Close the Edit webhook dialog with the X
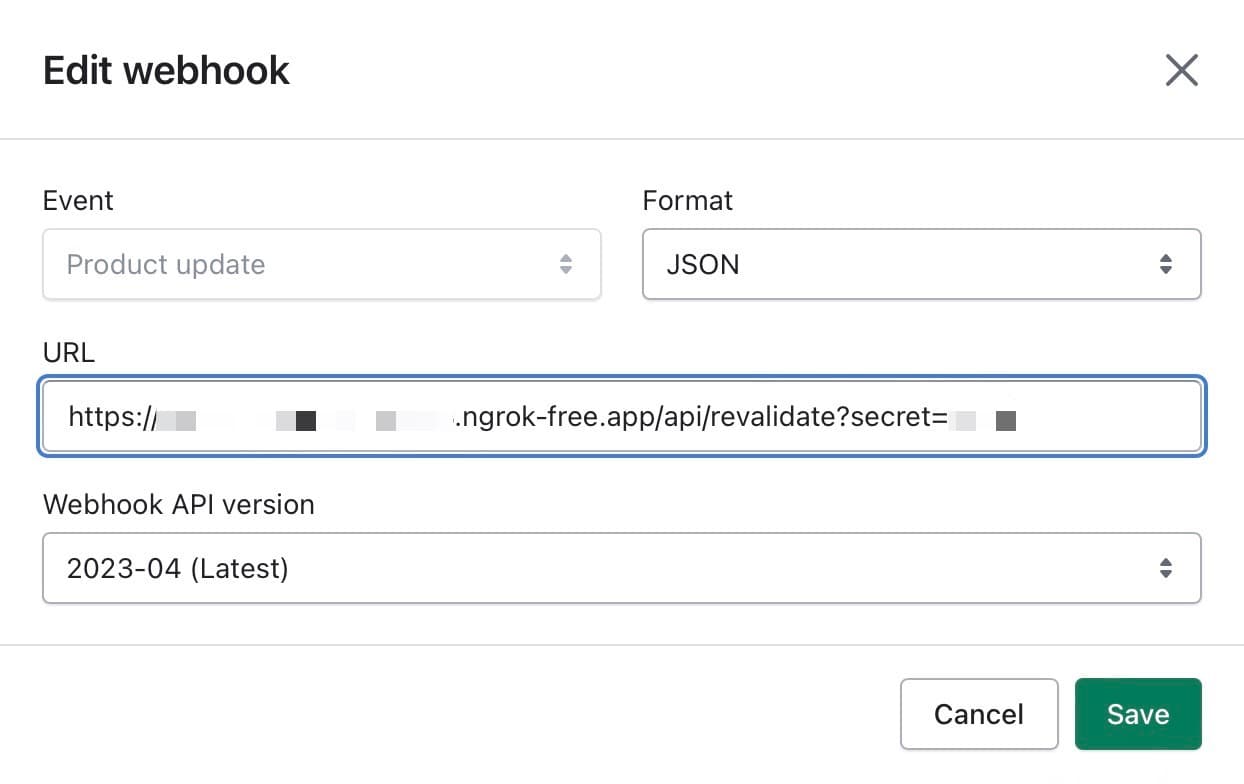1244x784 pixels. pyautogui.click(x=1181, y=70)
